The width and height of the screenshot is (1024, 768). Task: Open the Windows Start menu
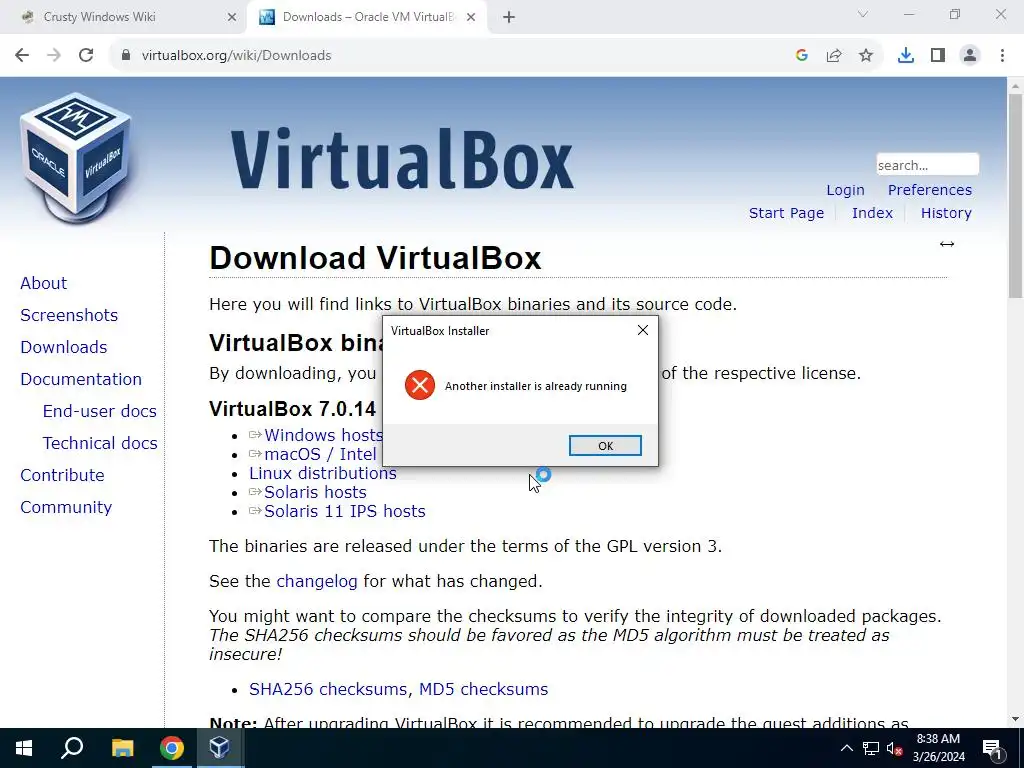pos(24,748)
